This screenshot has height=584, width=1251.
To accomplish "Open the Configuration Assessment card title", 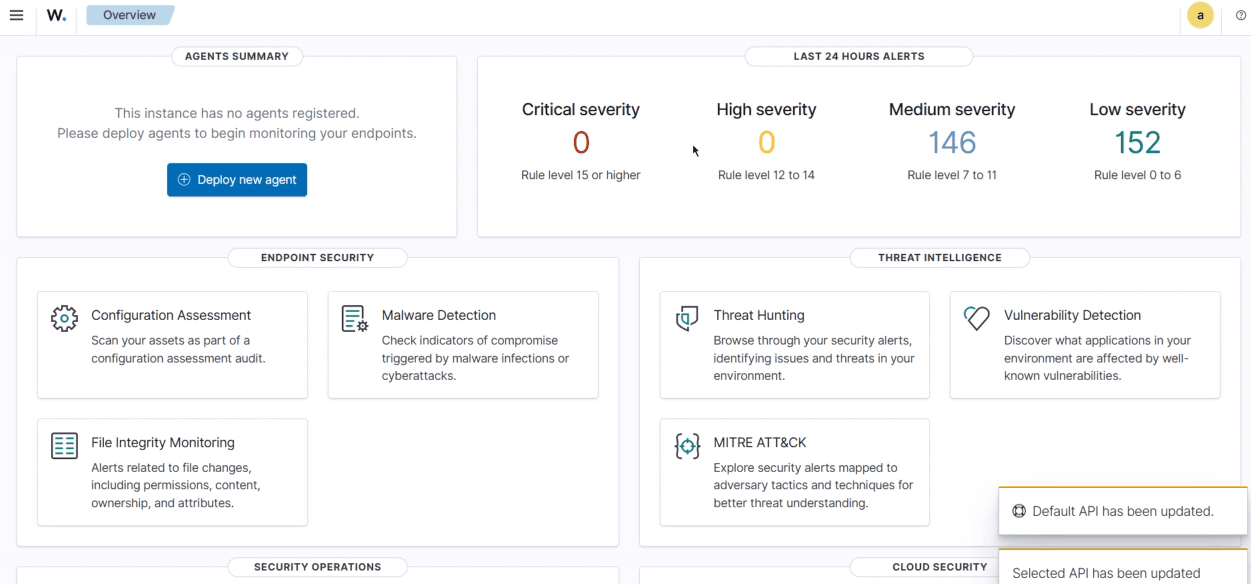I will click(x=171, y=315).
